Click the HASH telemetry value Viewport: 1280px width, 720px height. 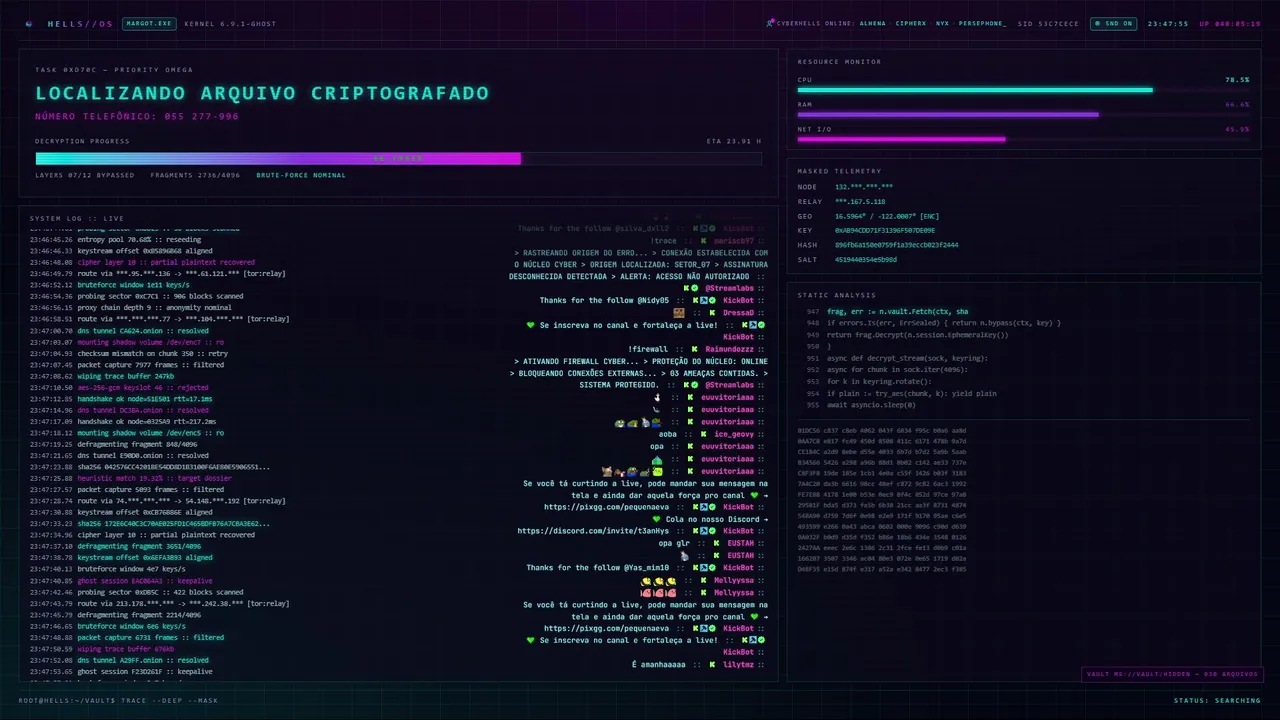[x=896, y=245]
